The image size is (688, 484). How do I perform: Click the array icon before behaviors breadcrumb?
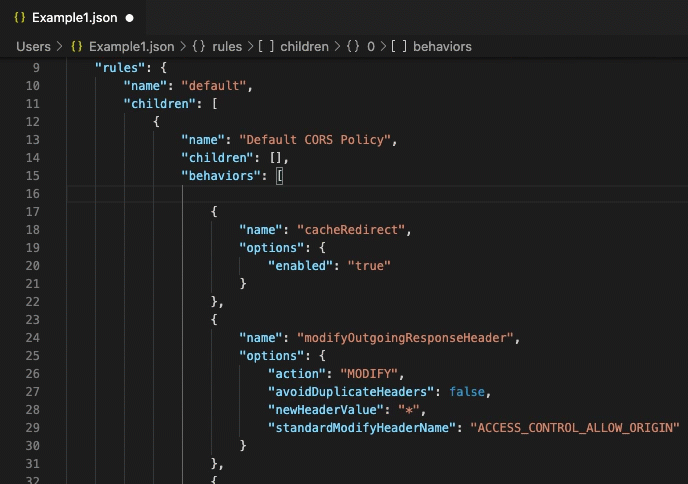pos(399,47)
